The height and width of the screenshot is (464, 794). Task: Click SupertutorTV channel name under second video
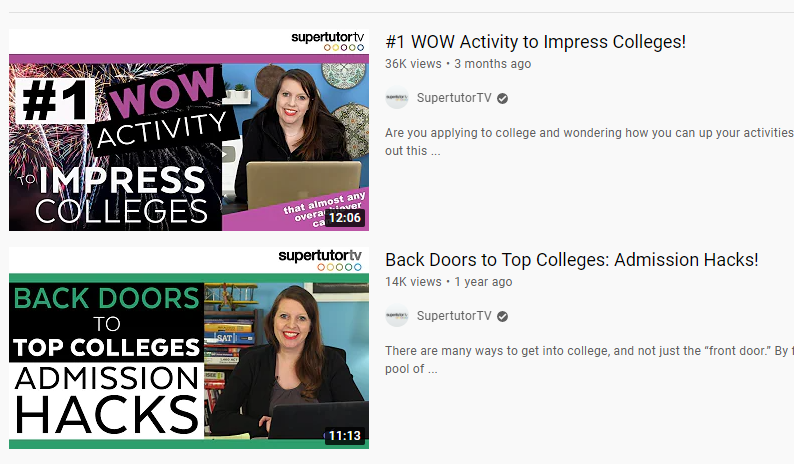click(454, 316)
